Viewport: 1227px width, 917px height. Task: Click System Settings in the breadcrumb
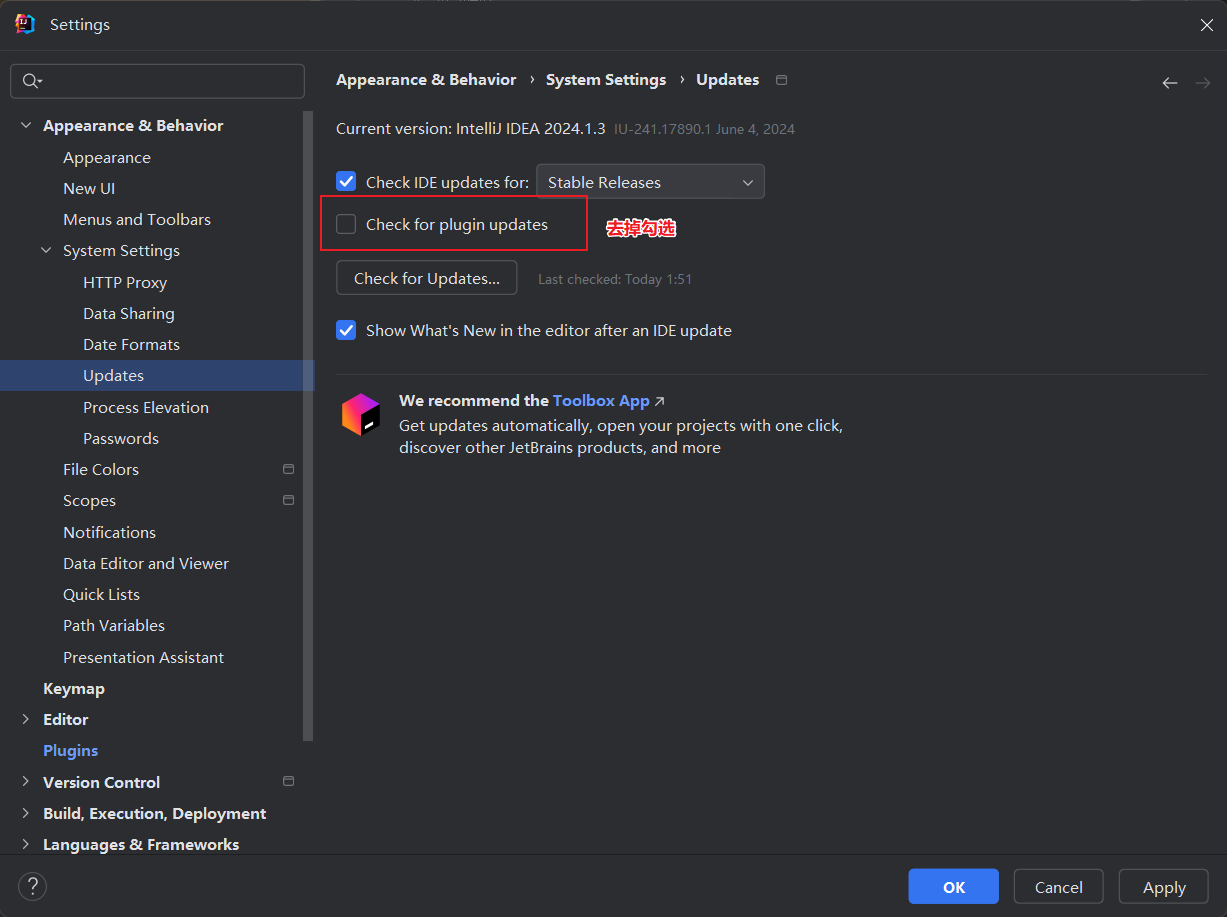[x=606, y=80]
